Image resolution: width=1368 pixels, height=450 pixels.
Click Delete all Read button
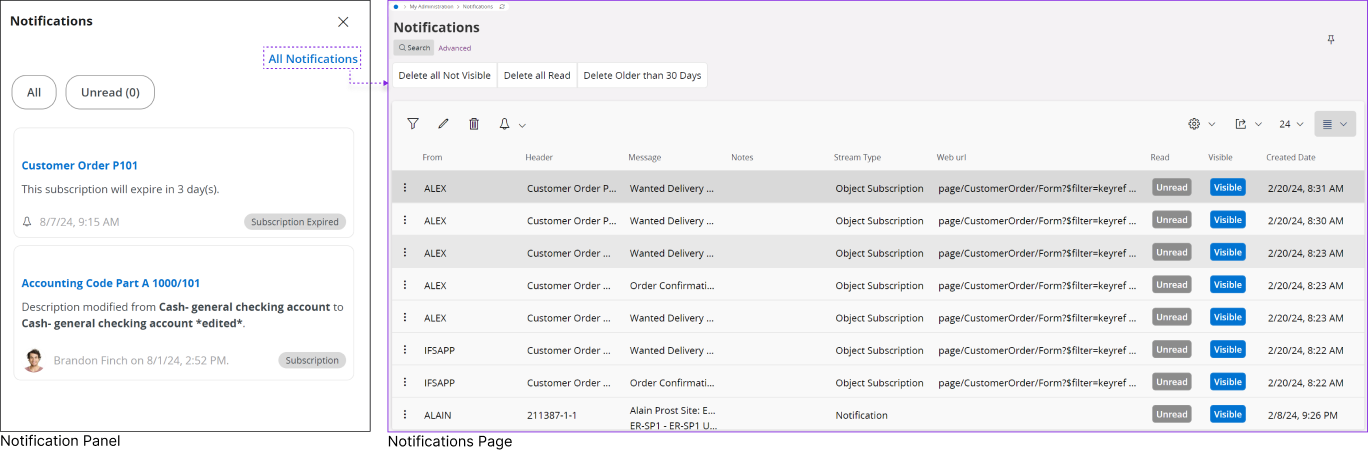pyautogui.click(x=537, y=76)
